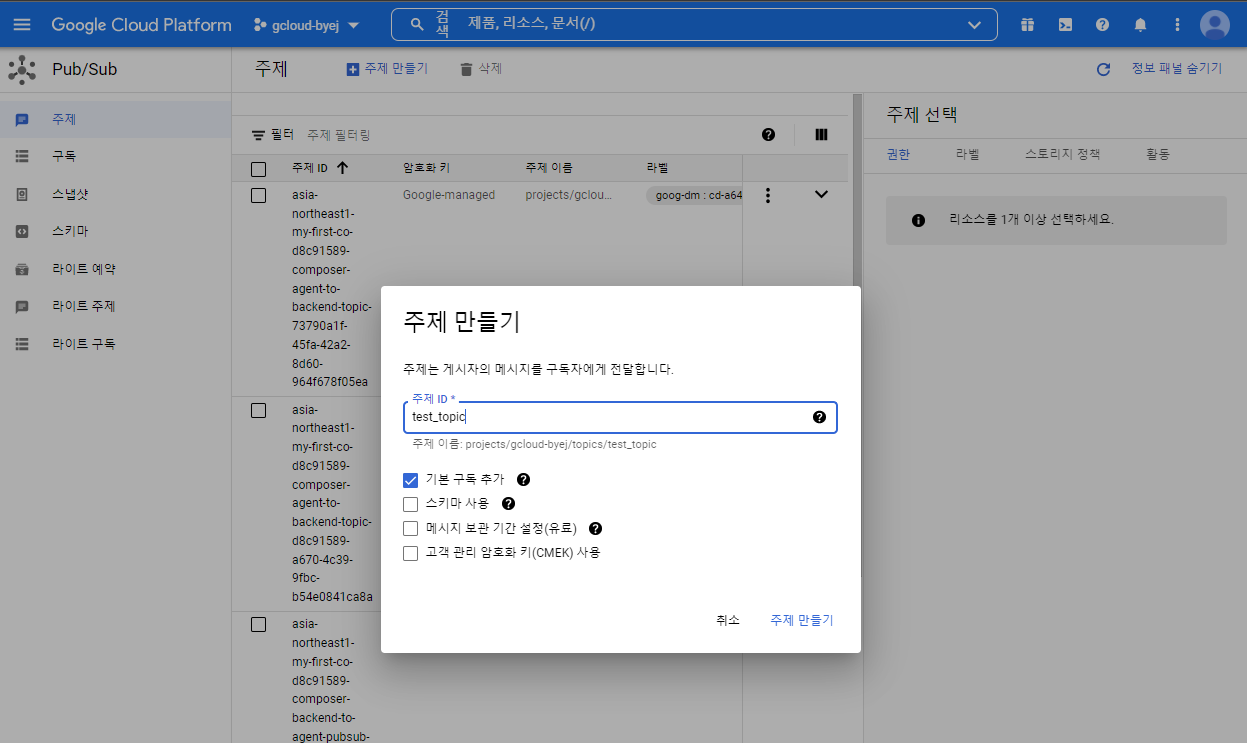Click help icon next to 스키마 사용

pyautogui.click(x=508, y=504)
